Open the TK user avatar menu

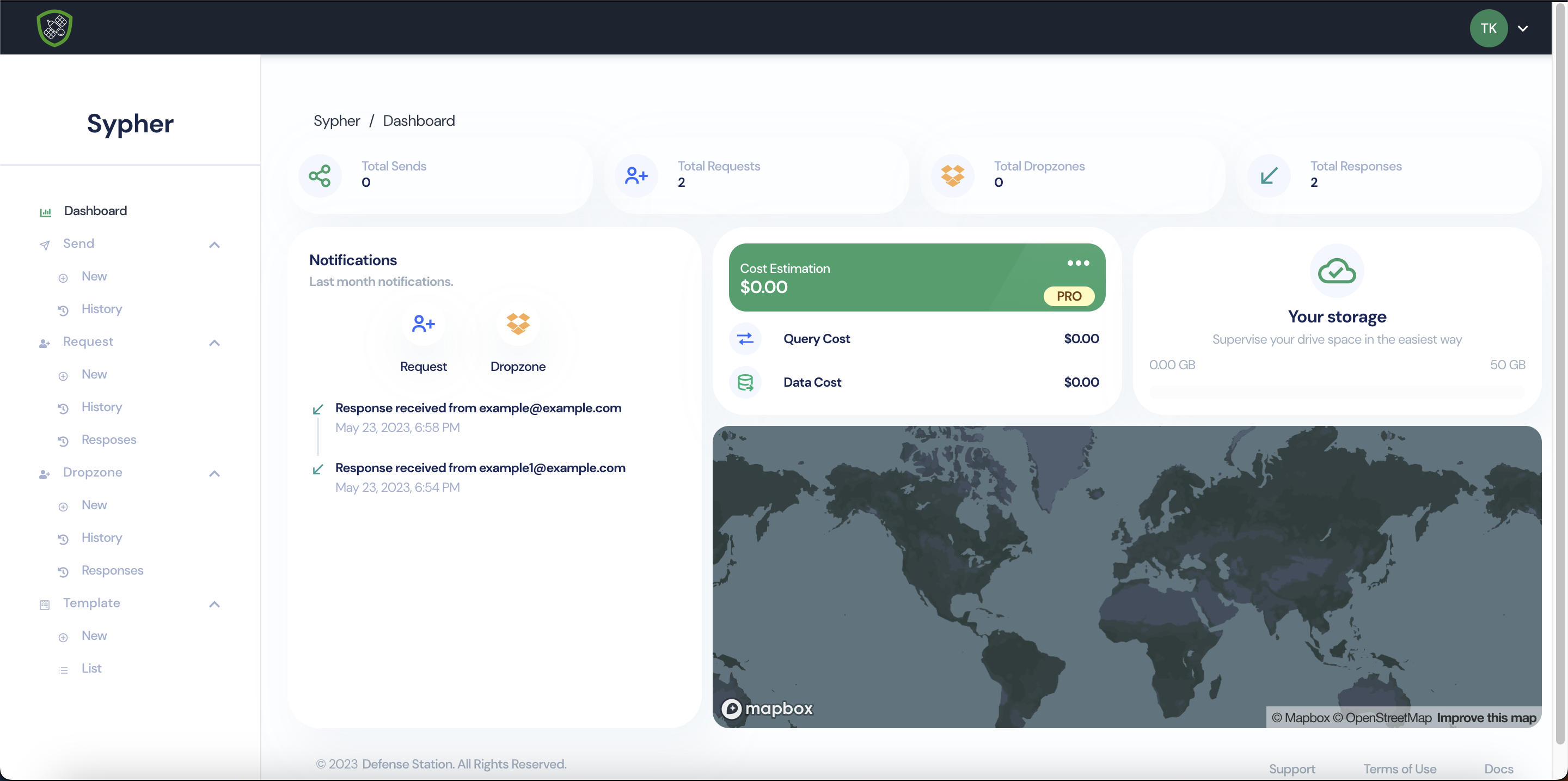1489,28
